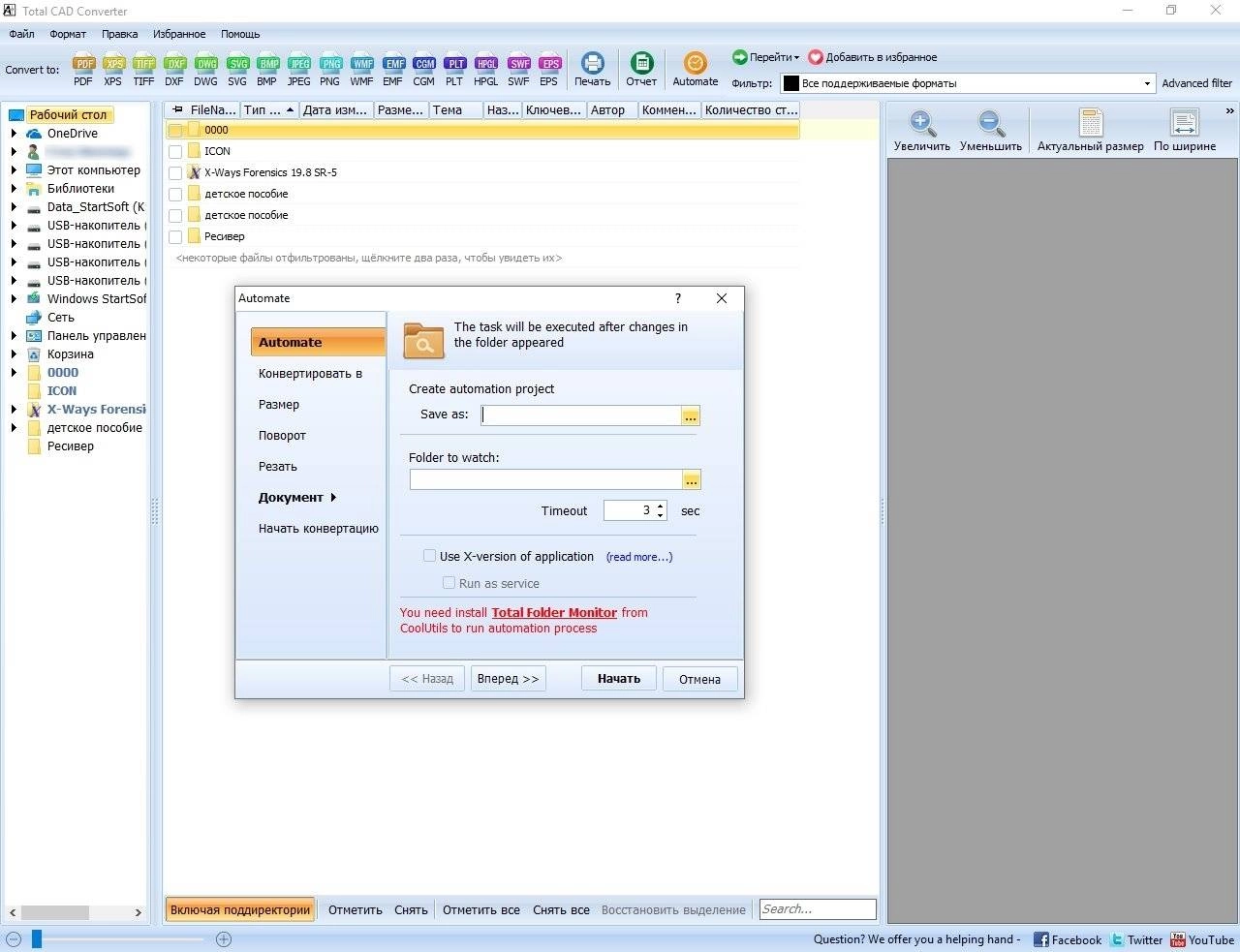Click the CGM format icon
The height and width of the screenshot is (952, 1240).
click(x=424, y=69)
